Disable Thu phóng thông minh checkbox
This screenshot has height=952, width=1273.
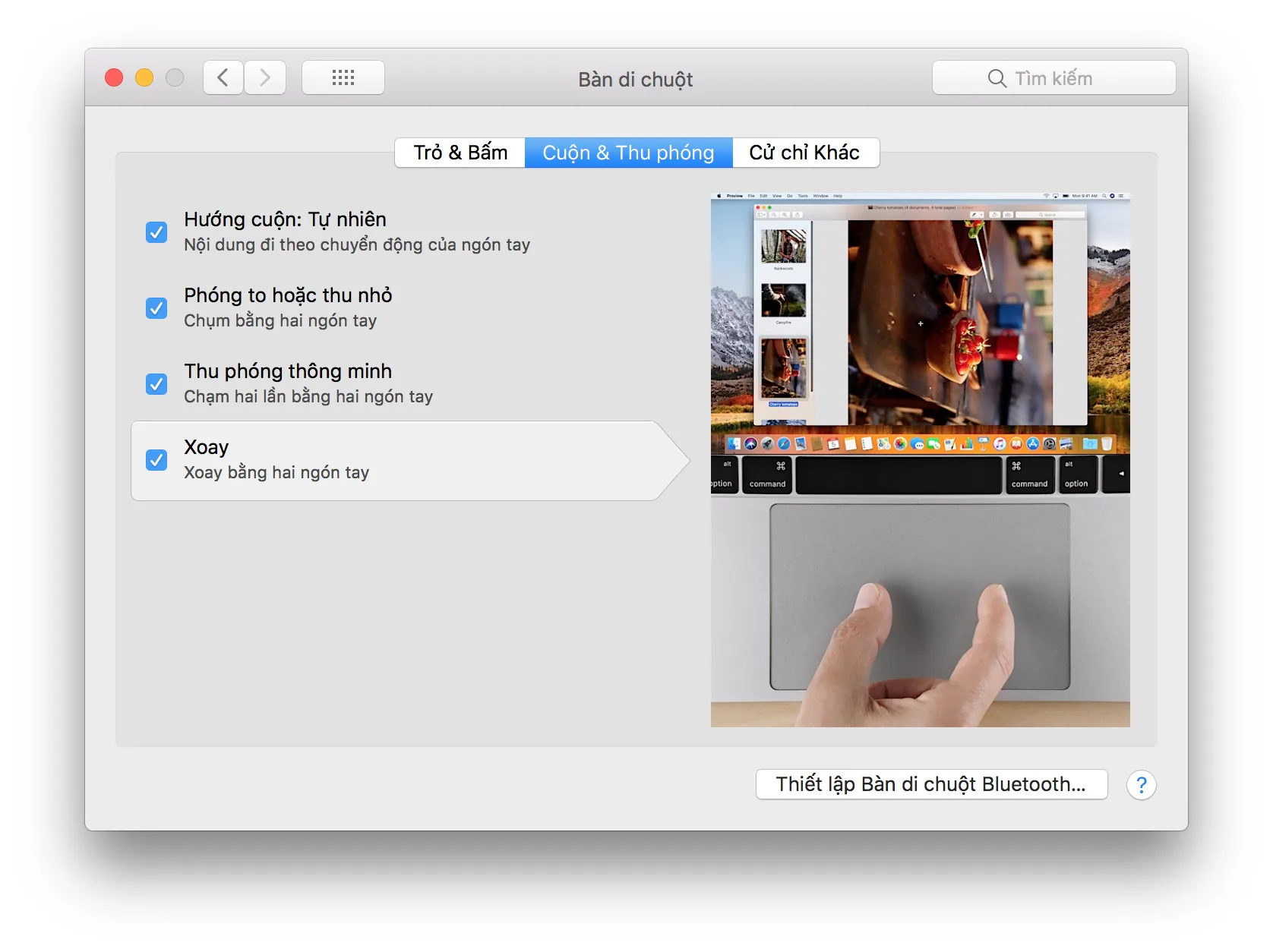click(x=156, y=383)
